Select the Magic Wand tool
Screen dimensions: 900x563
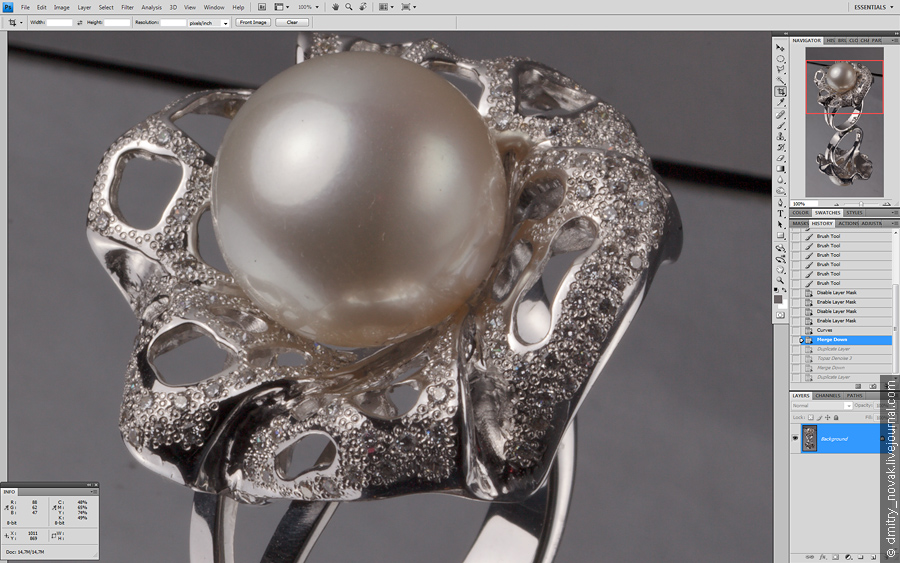780,80
